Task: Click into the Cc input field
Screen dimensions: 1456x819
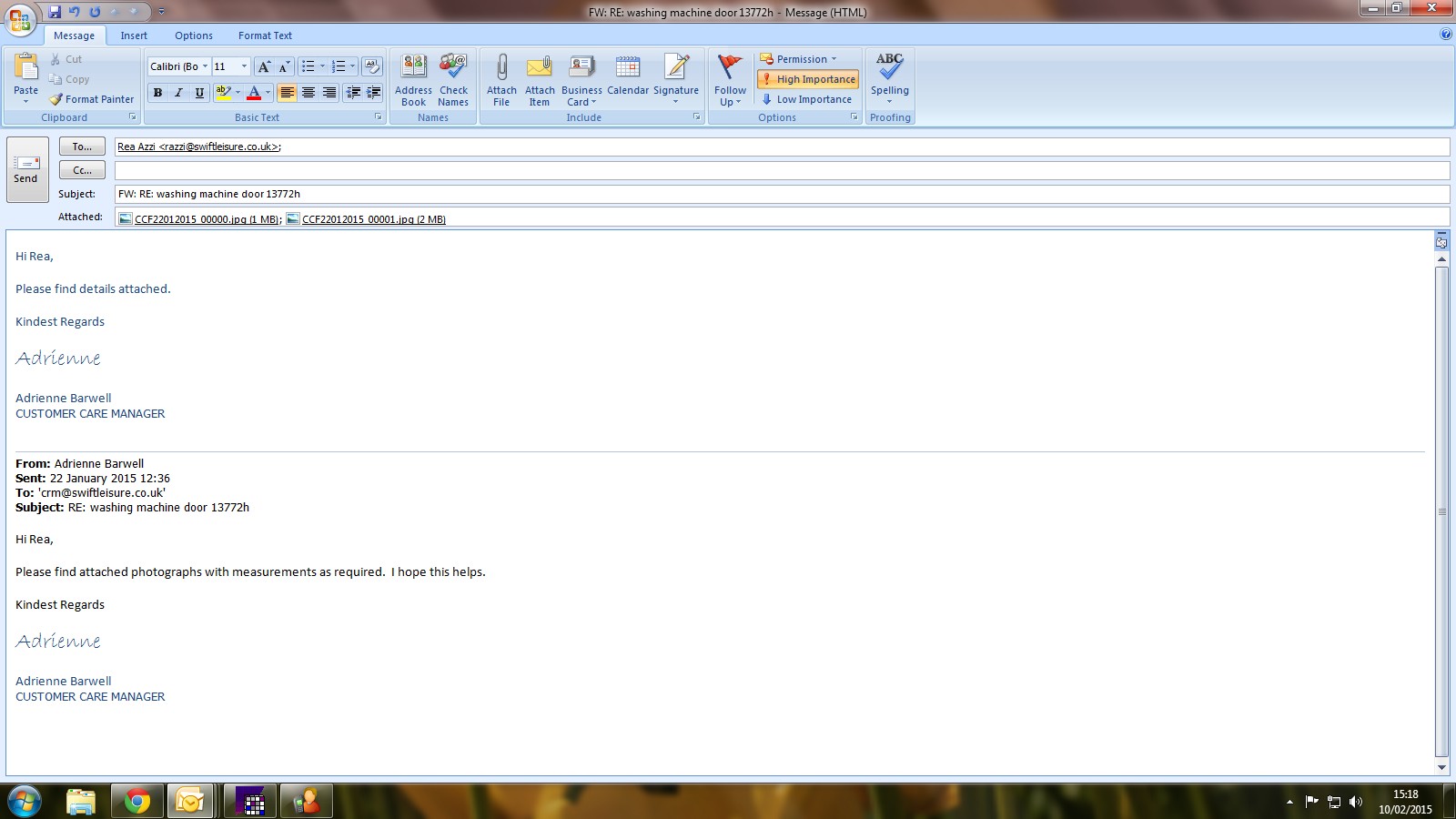Action: [x=781, y=171]
